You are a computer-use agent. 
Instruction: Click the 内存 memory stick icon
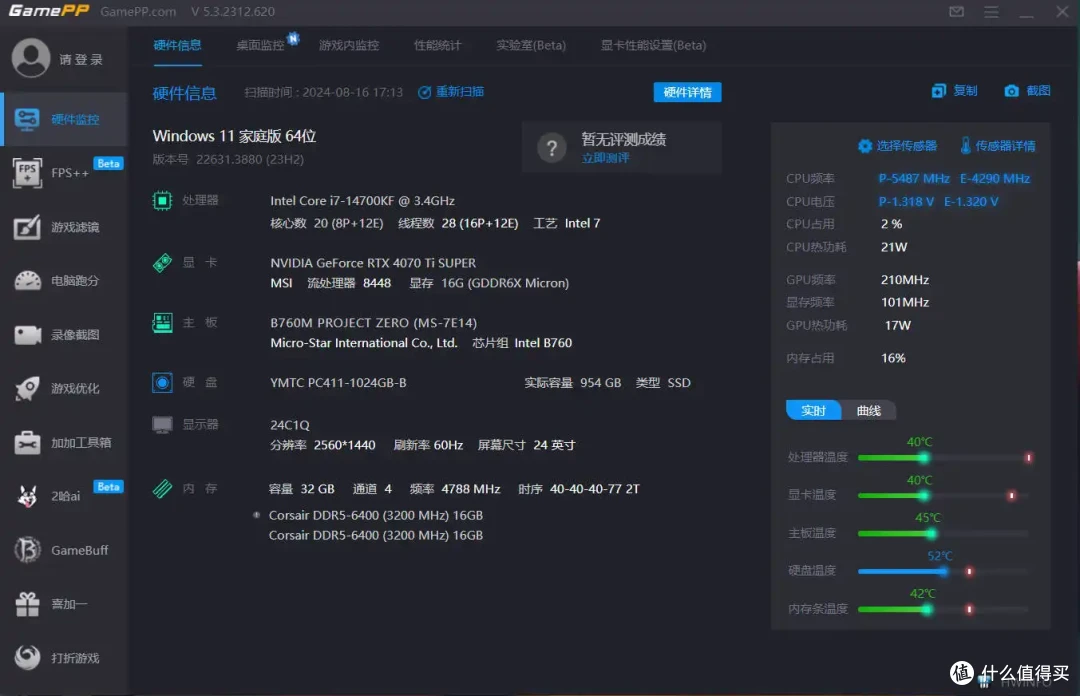[x=162, y=489]
